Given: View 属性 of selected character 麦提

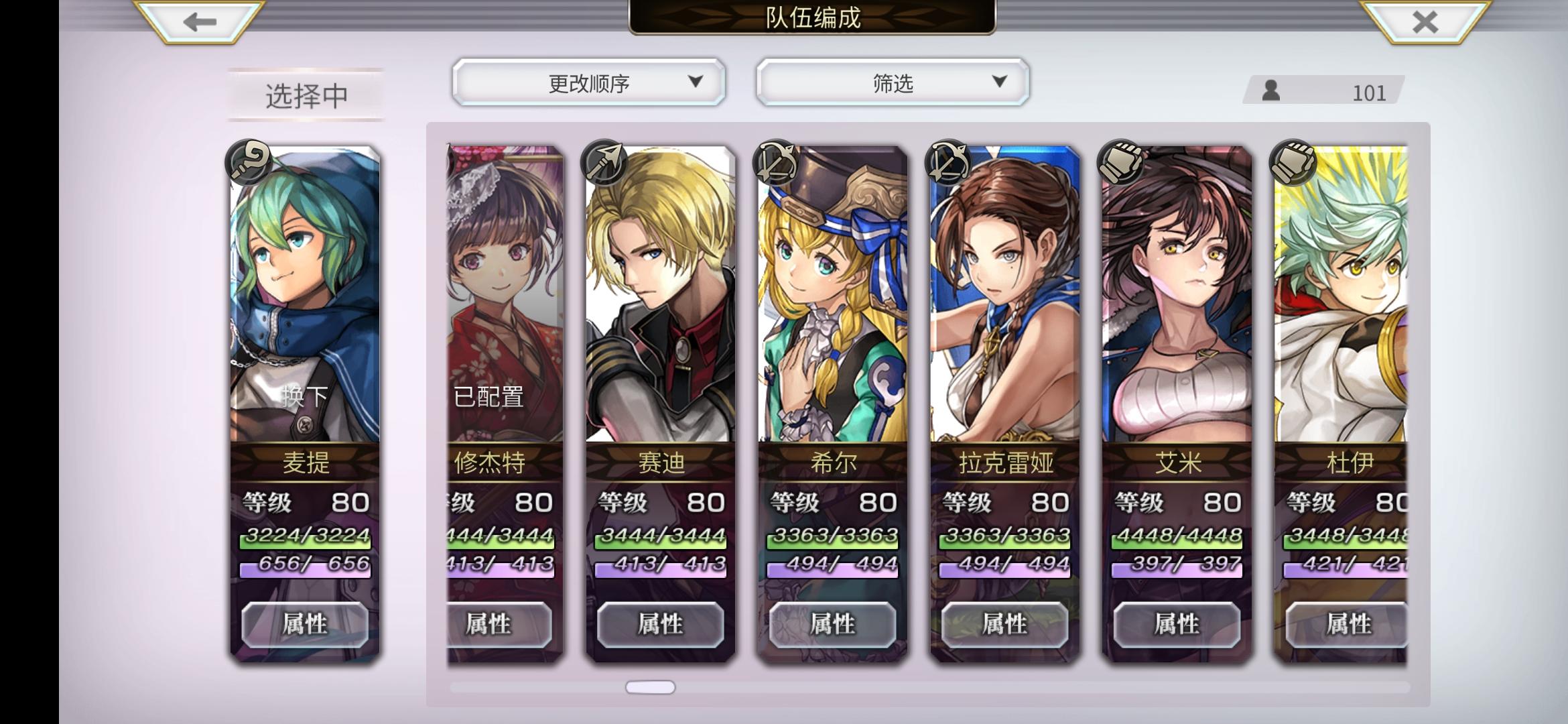Looking at the screenshot, I should (x=305, y=625).
